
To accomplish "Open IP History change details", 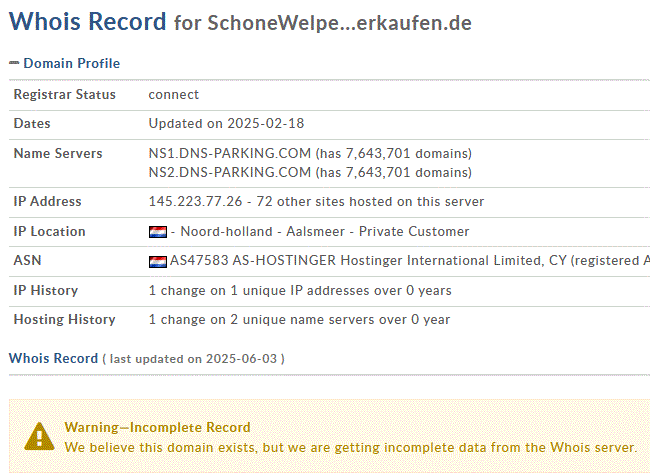I will 300,291.
